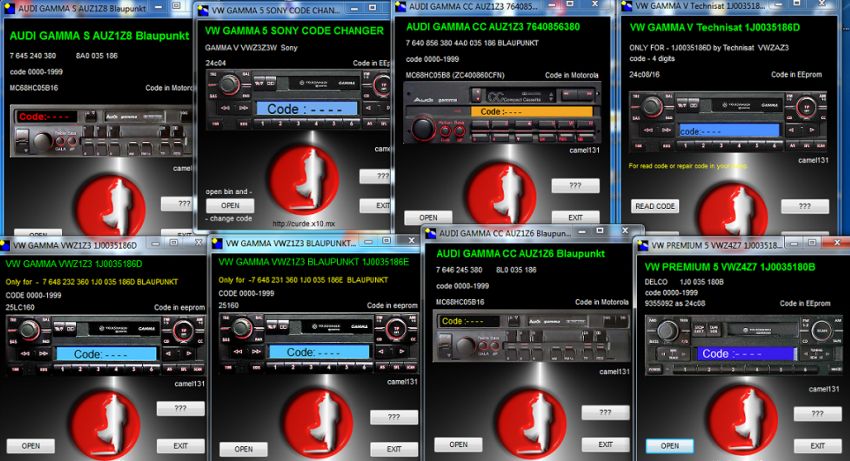The height and width of the screenshot is (461, 850).
Task: Click title bar app icon of VW GAMMA VWZ1Z3 BLAUPUNKT window
Action: coord(217,243)
